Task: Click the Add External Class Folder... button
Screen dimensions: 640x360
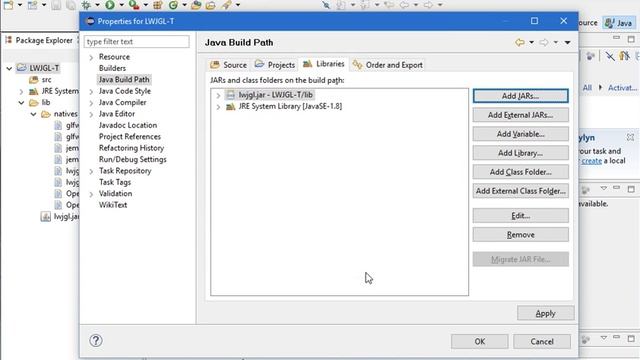Action: 520,191
